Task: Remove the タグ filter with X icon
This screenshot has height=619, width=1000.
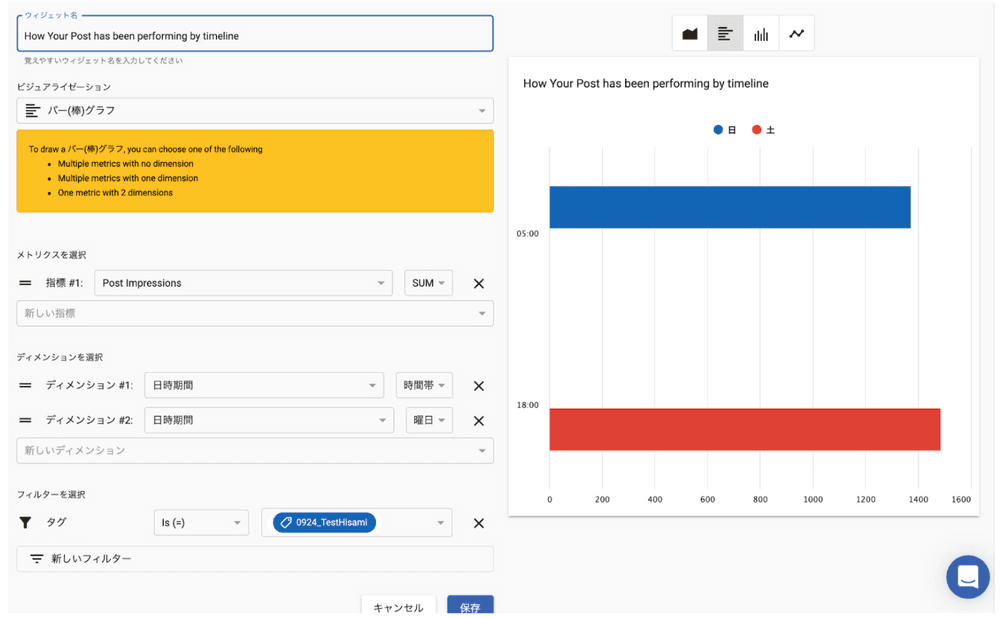Action: [x=478, y=523]
